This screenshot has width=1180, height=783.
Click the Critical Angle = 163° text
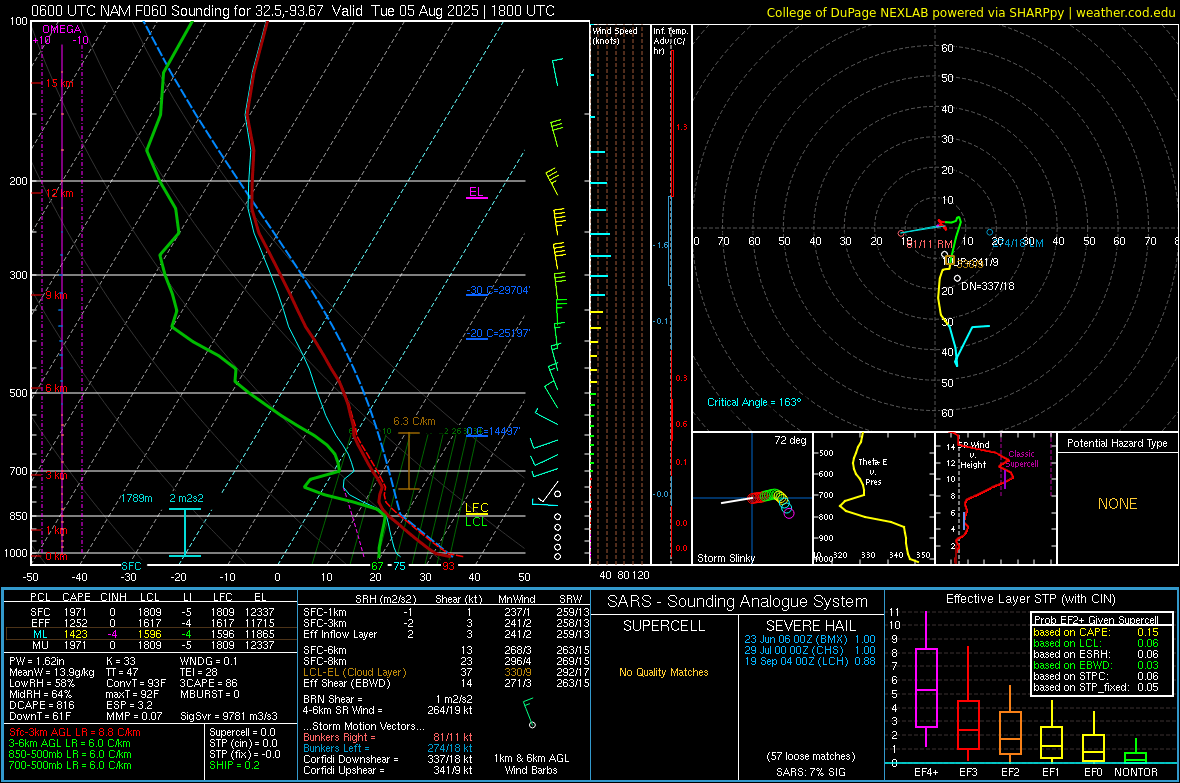pyautogui.click(x=754, y=402)
